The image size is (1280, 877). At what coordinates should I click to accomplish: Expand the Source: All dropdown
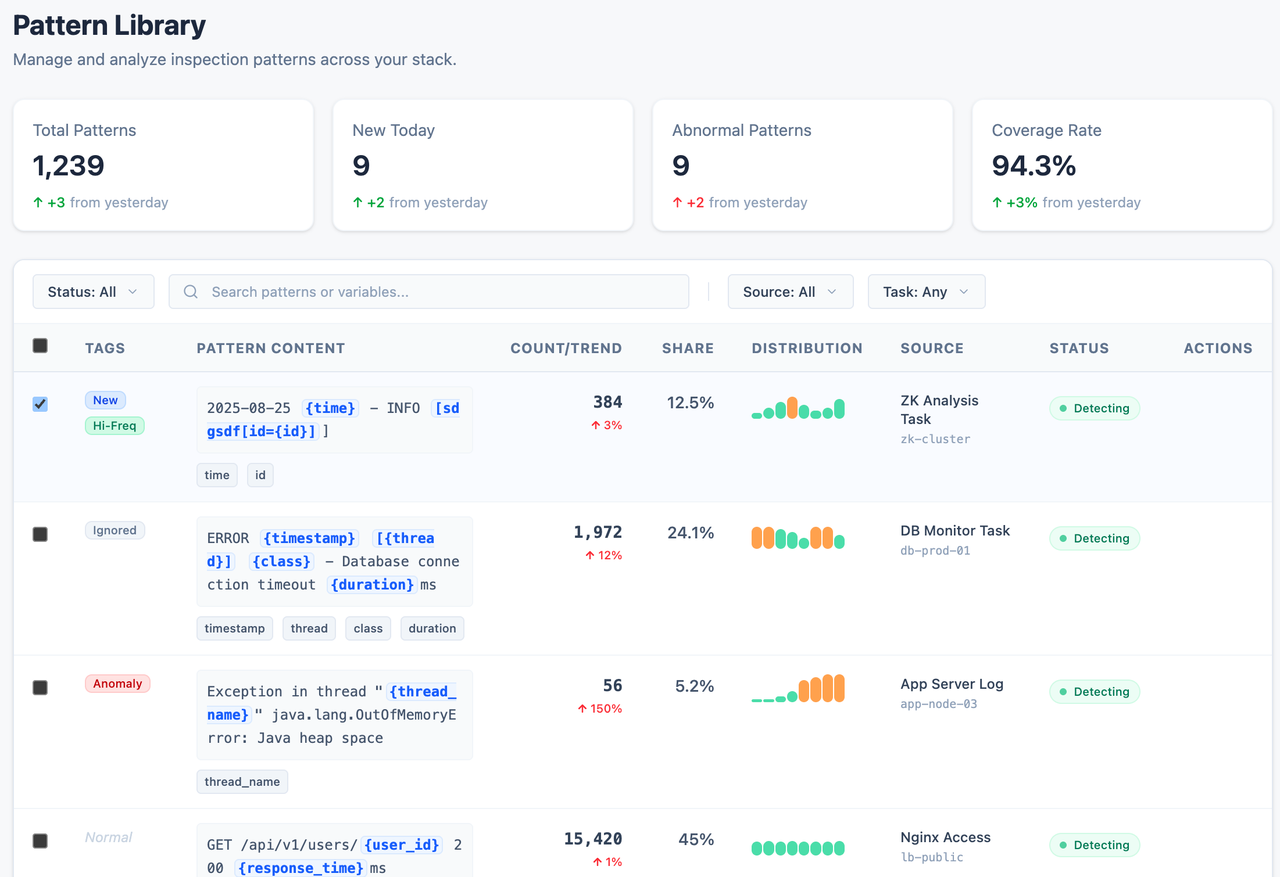pos(790,292)
